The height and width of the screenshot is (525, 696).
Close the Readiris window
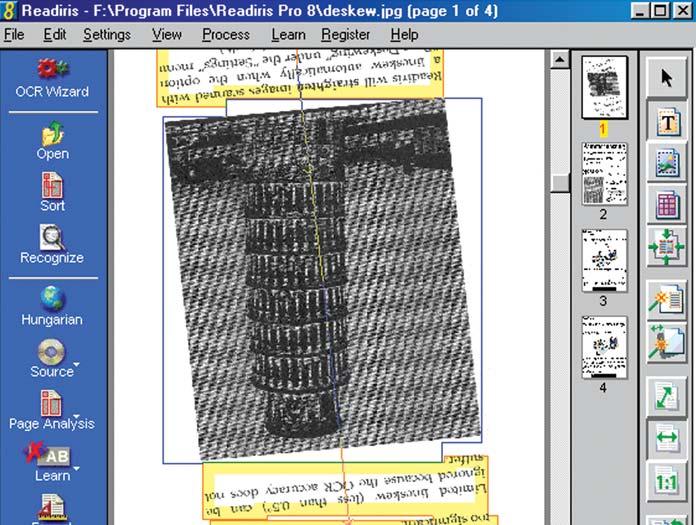click(x=682, y=10)
